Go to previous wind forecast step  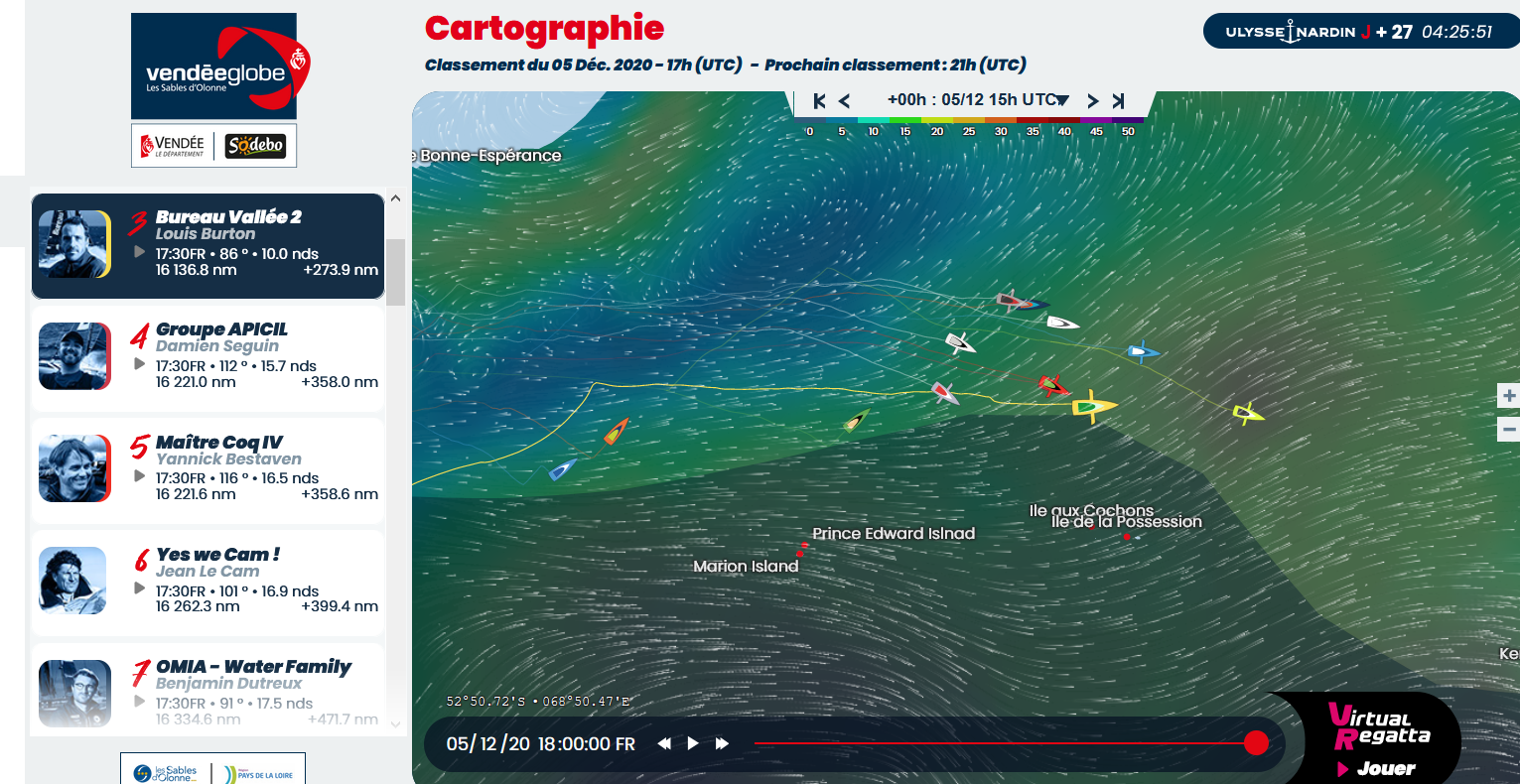click(844, 100)
